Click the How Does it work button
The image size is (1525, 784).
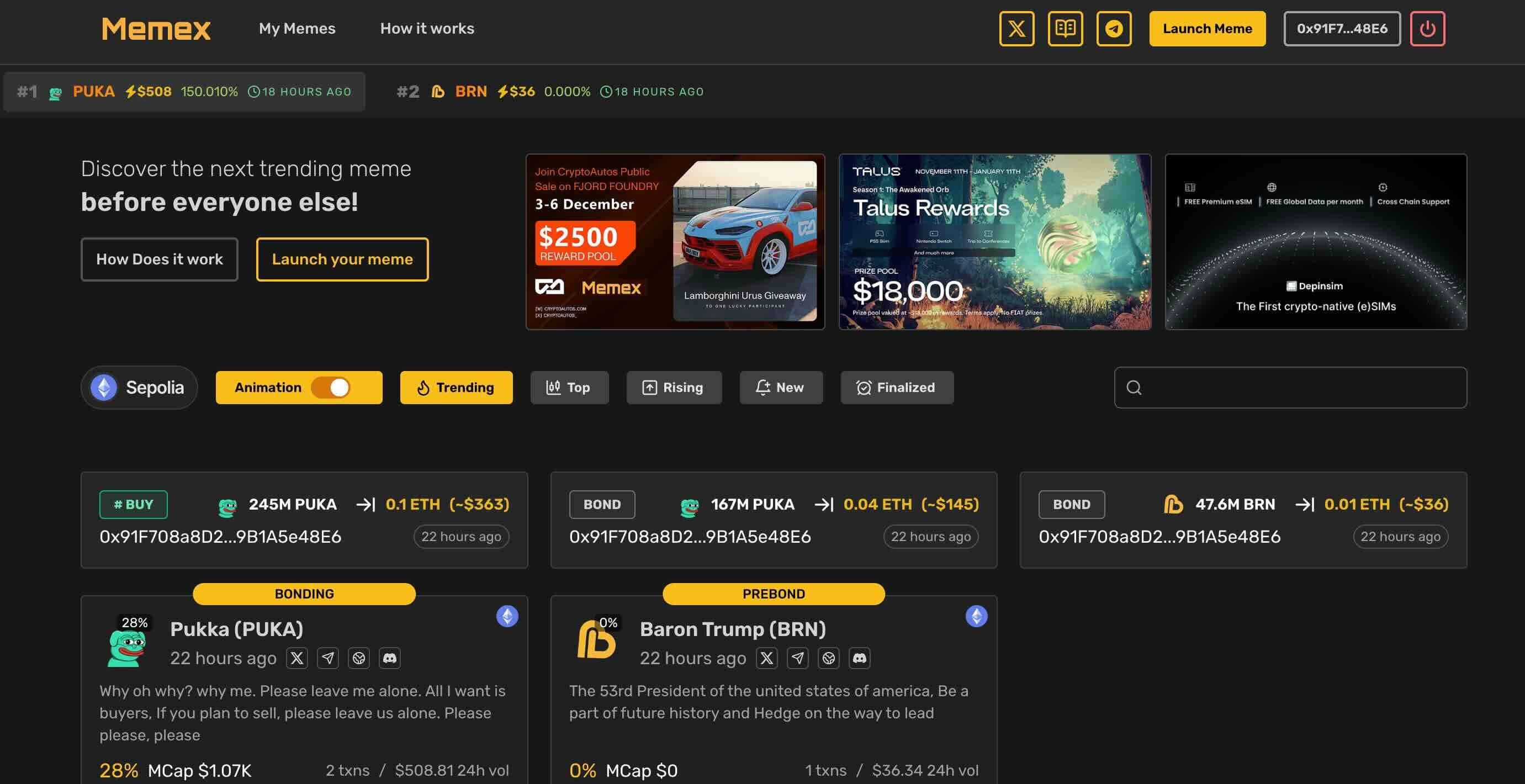tap(158, 259)
